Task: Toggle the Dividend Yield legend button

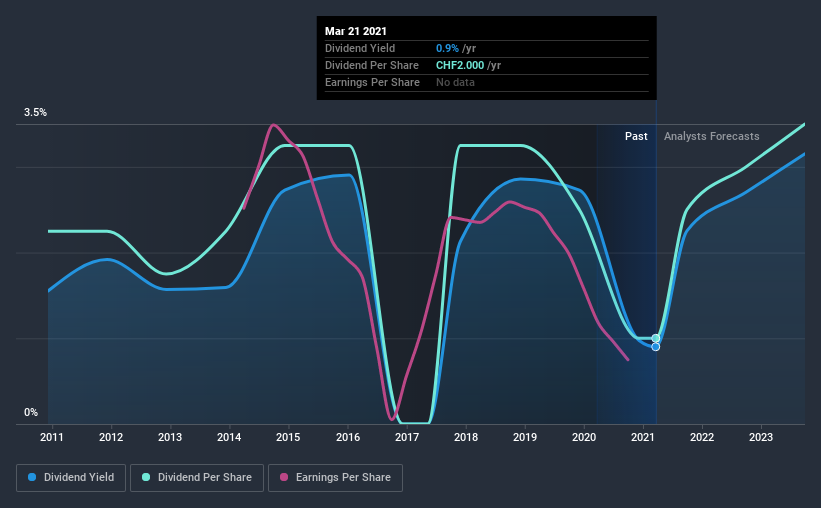Action: [71, 478]
